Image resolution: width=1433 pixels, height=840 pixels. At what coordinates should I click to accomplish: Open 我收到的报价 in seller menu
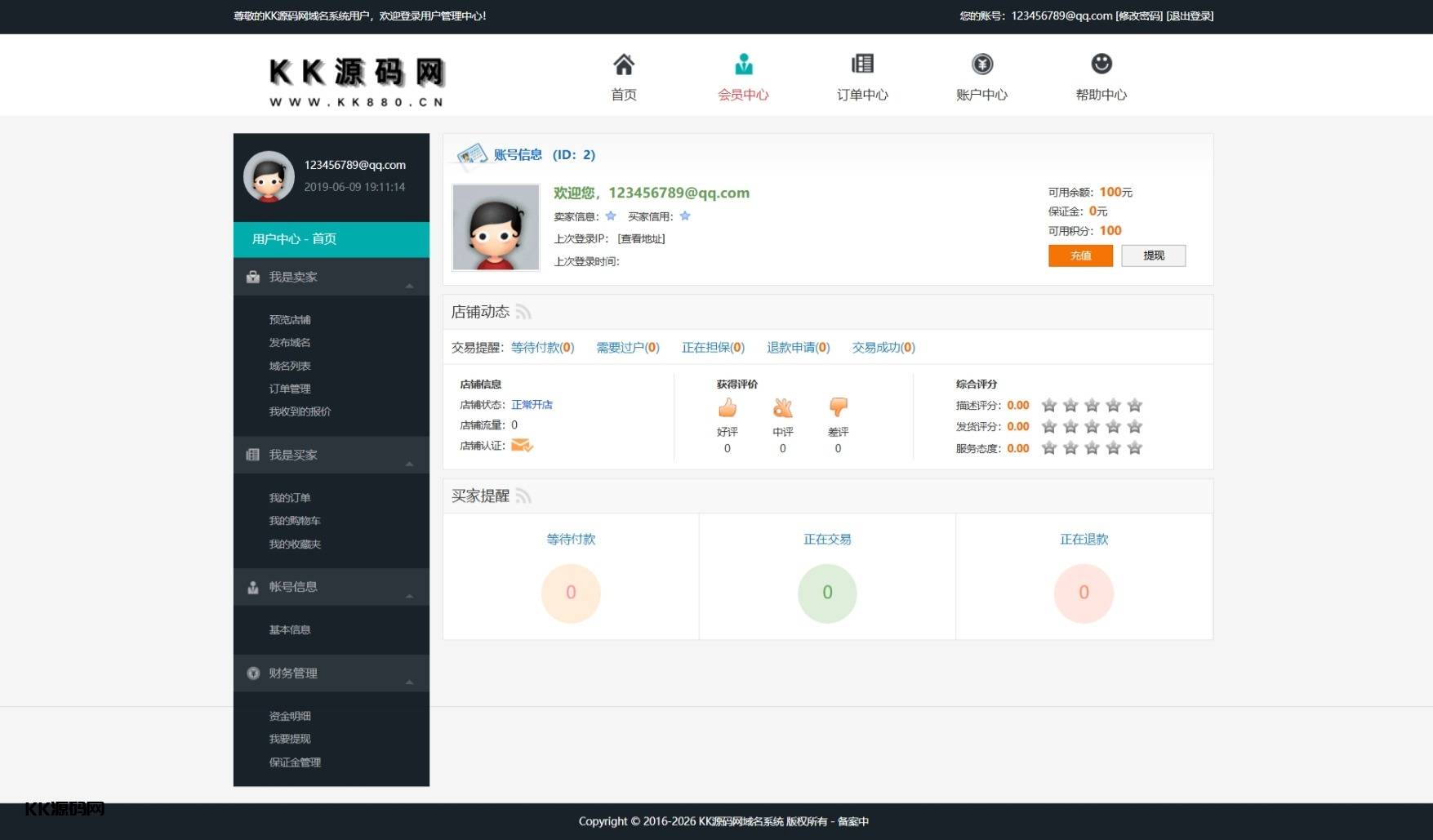point(300,412)
